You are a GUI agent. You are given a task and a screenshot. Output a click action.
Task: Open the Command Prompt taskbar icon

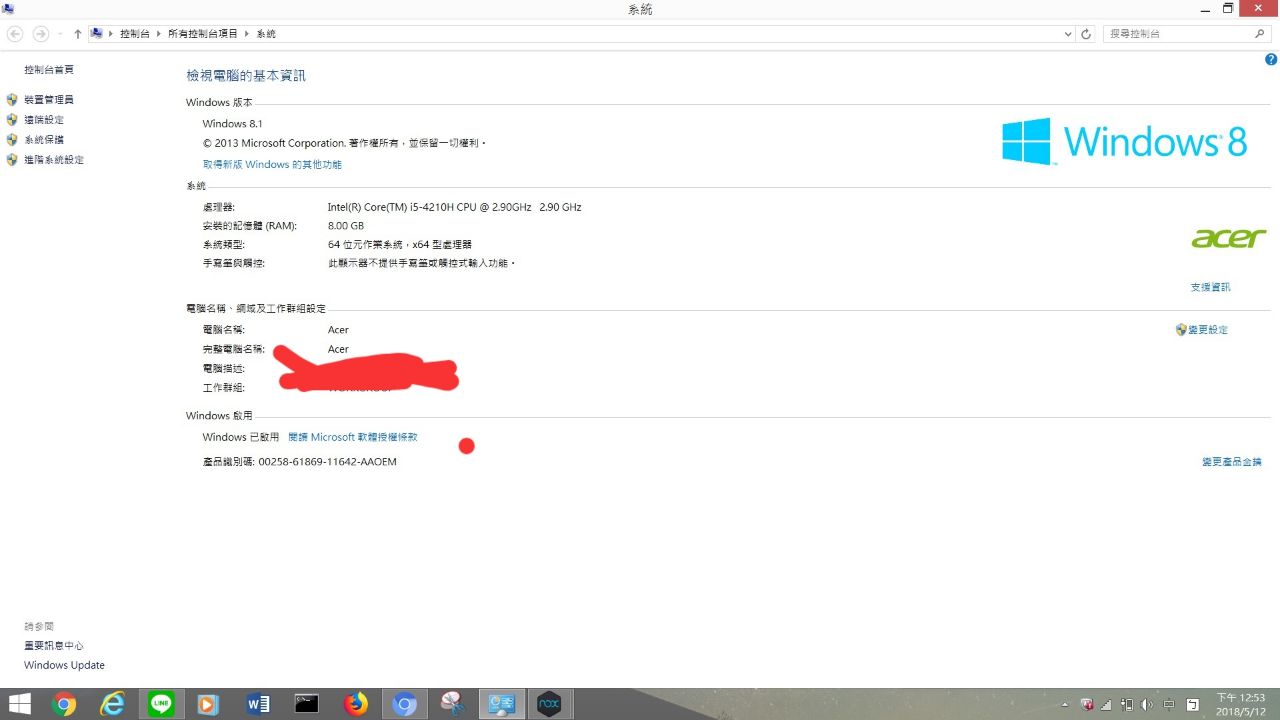(307, 704)
